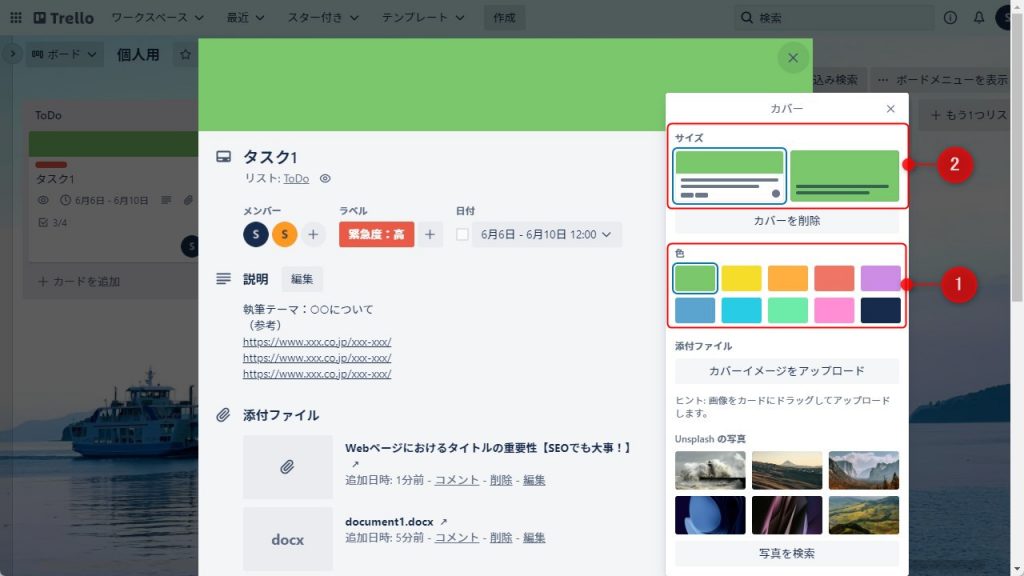Viewport: 1024px width, 576px height.
Task: Pick the red cover color
Action: pyautogui.click(x=834, y=278)
